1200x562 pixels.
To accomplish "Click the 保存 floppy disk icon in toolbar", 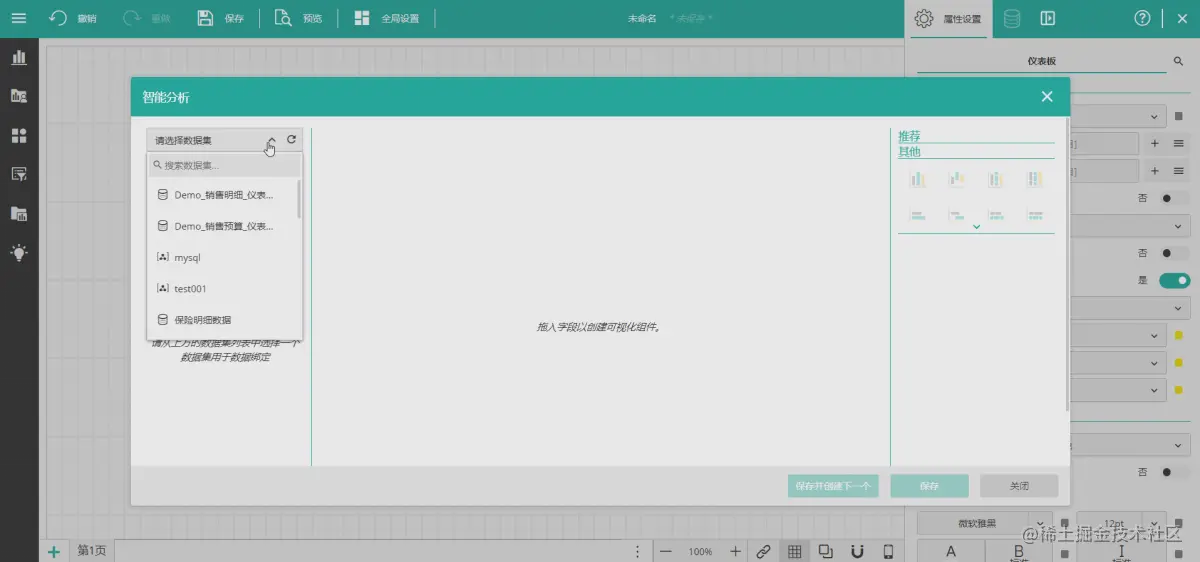I will (205, 18).
